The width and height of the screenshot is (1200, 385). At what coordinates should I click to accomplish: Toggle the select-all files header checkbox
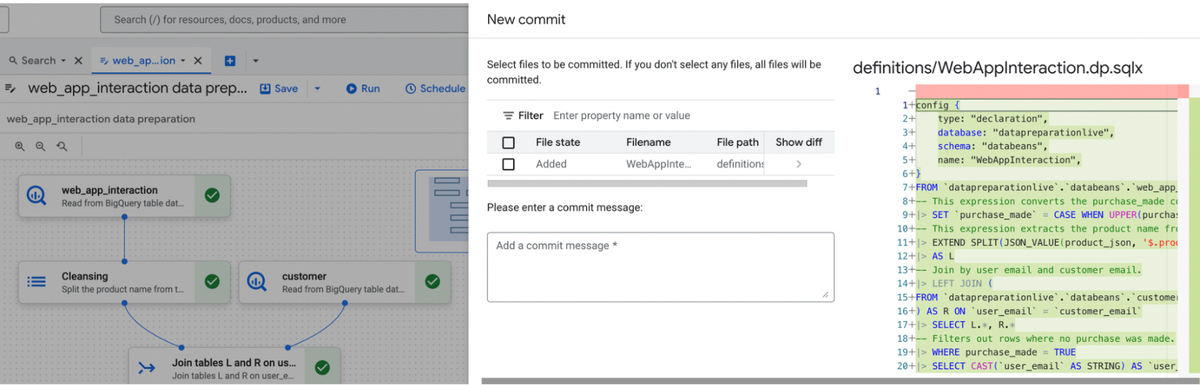[508, 142]
